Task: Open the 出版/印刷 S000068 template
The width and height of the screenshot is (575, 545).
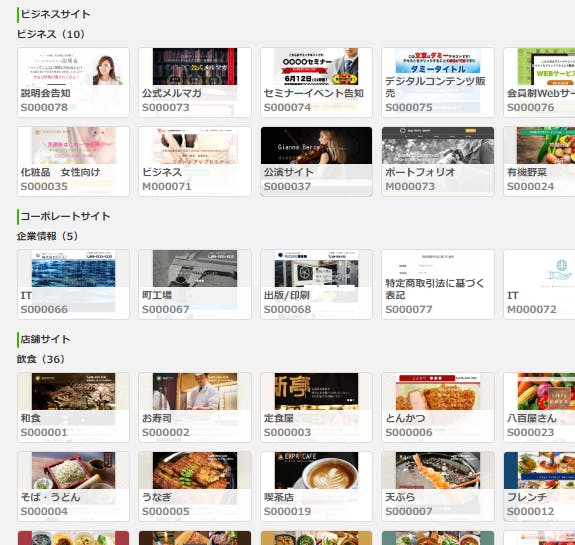Action: (x=316, y=285)
